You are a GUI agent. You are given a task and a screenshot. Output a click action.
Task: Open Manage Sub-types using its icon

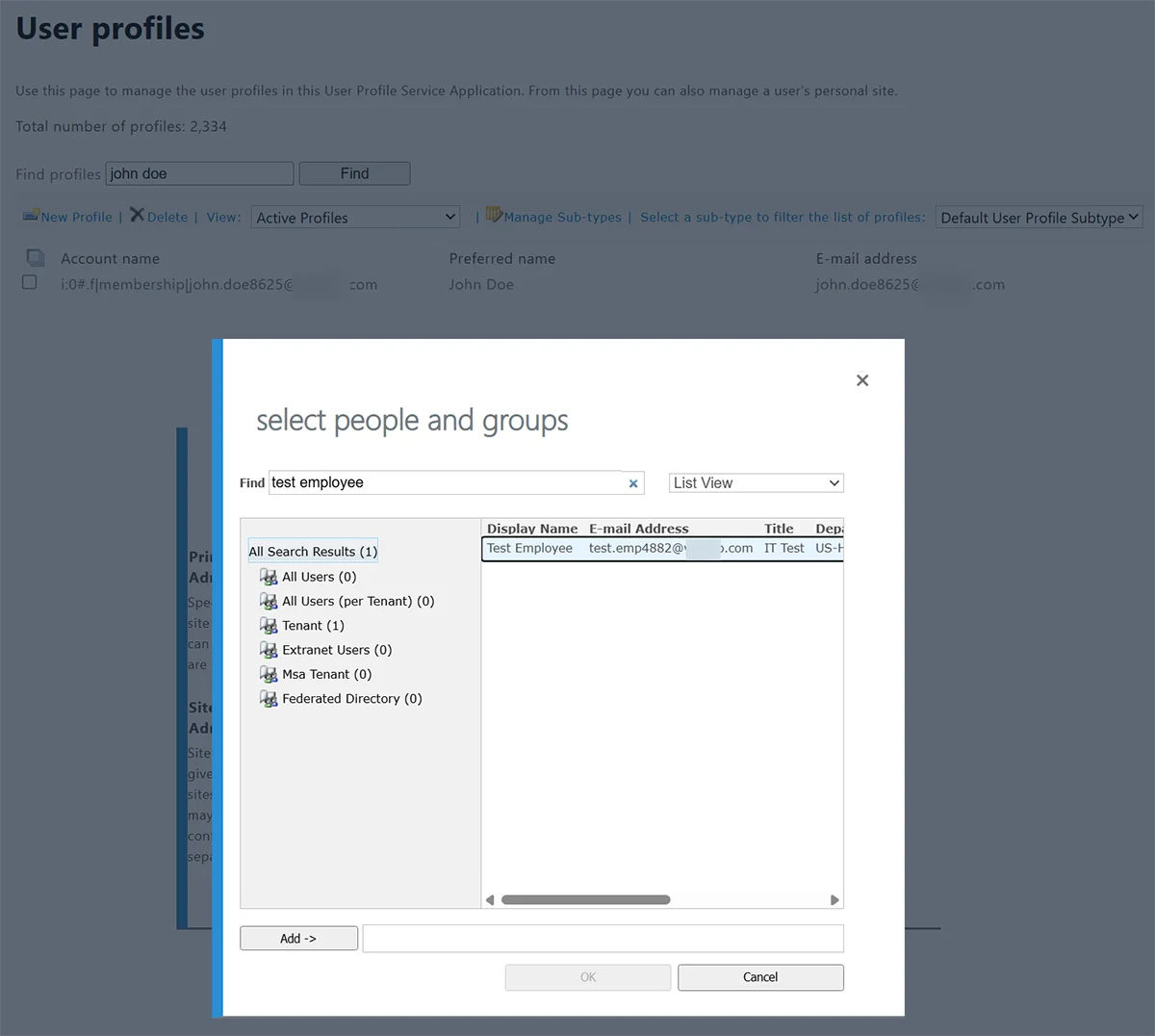tap(491, 215)
